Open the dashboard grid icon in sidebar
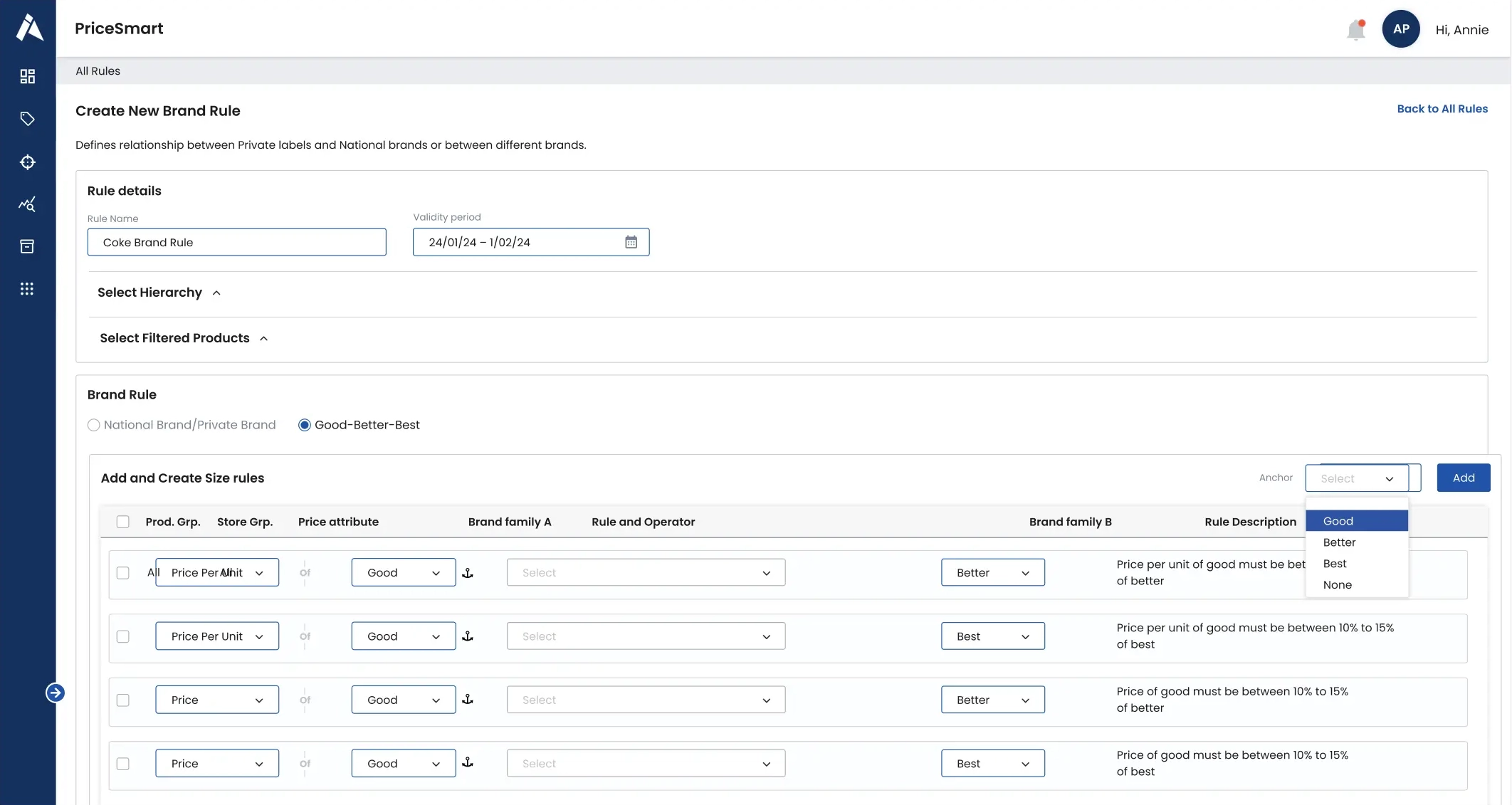 coord(27,76)
